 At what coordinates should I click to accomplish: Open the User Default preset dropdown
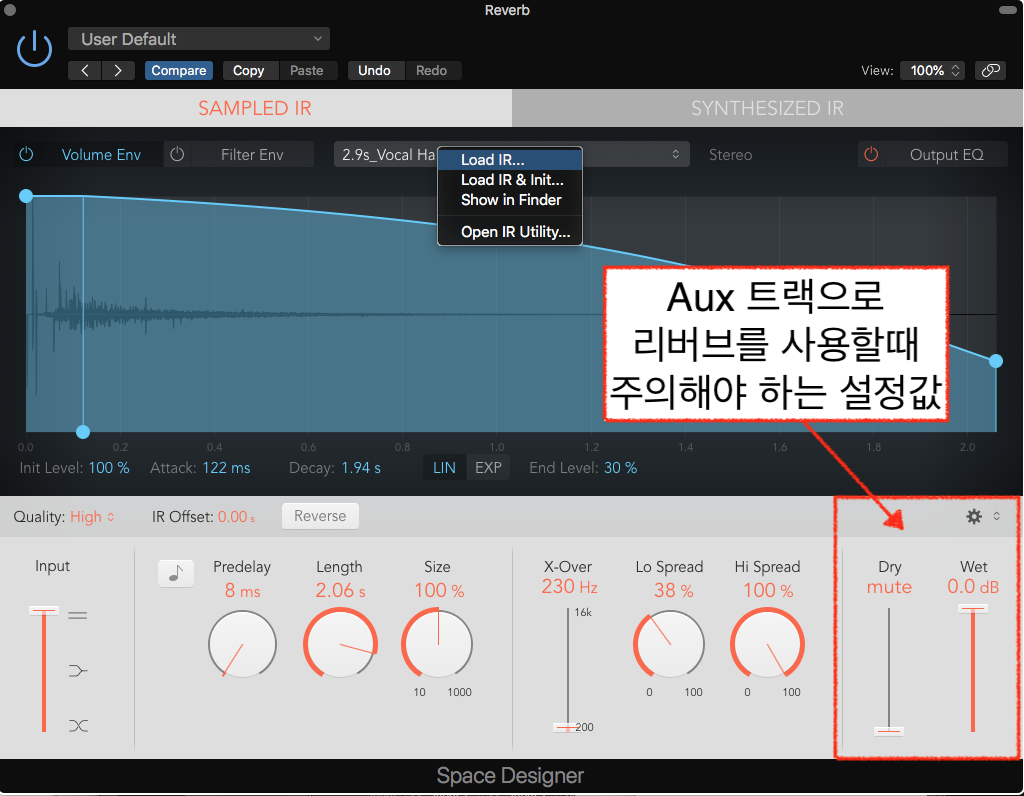click(x=199, y=39)
